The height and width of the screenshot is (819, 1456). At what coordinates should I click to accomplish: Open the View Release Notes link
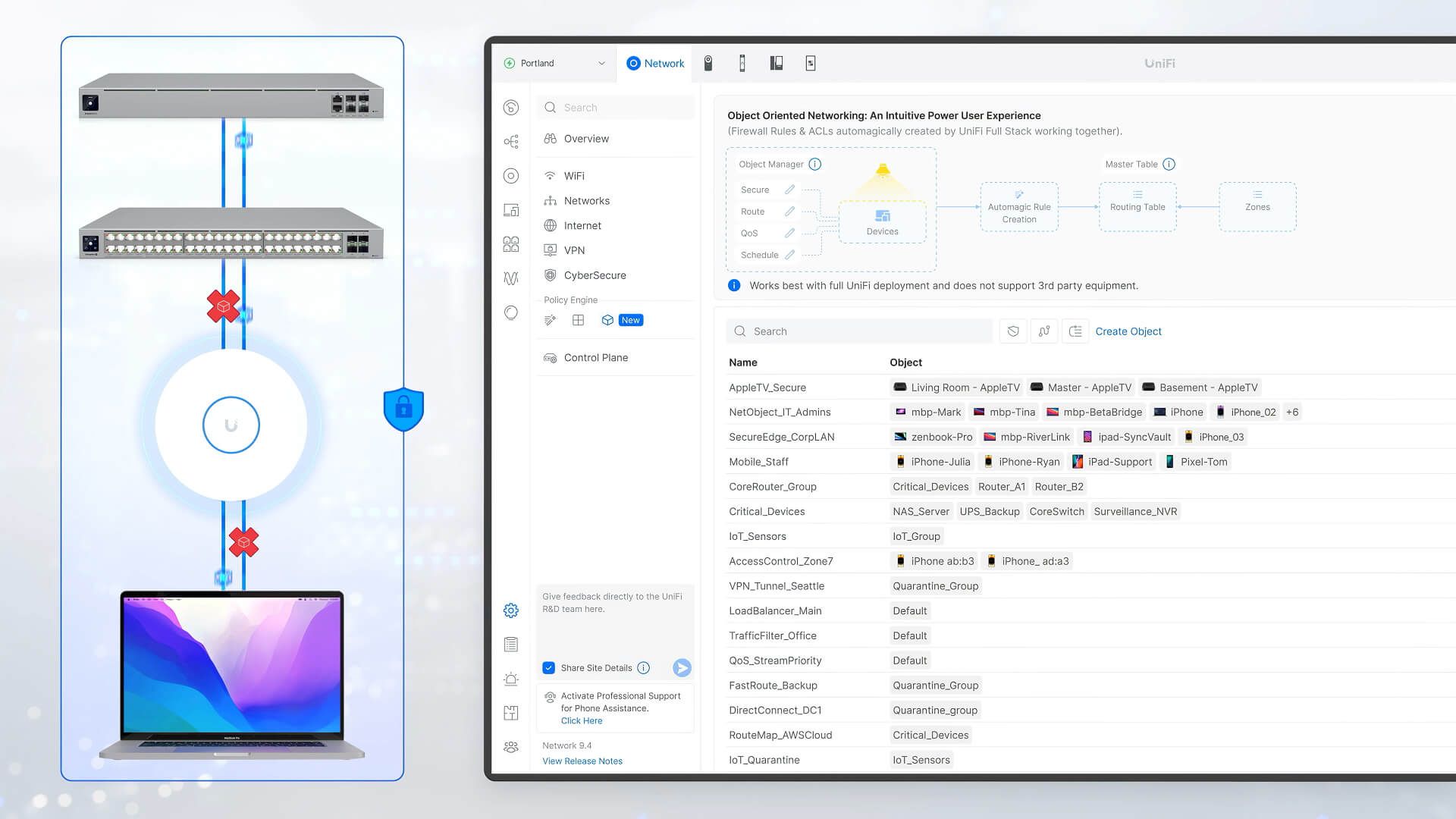(582, 761)
